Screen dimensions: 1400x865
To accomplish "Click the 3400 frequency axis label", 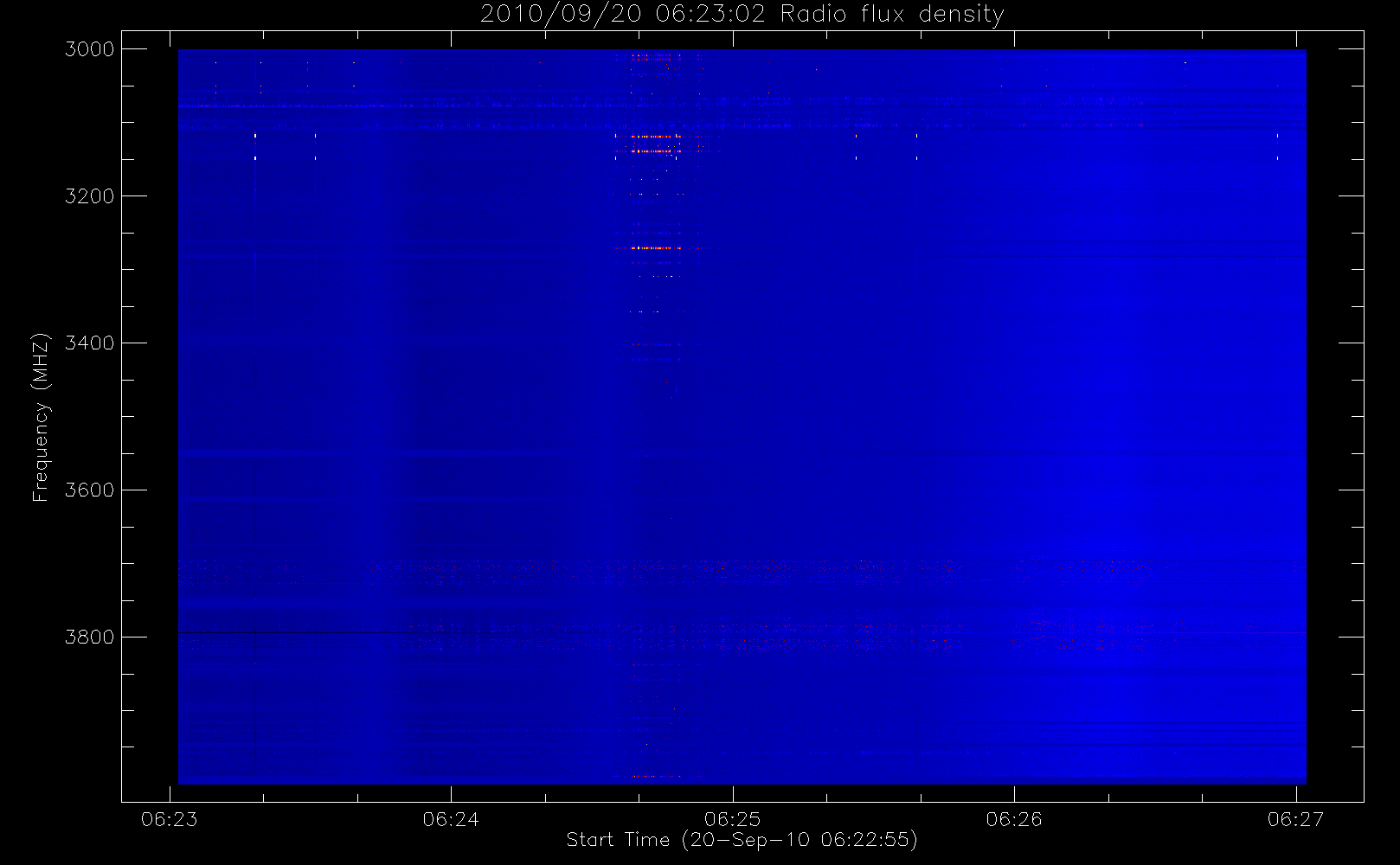I will point(90,343).
